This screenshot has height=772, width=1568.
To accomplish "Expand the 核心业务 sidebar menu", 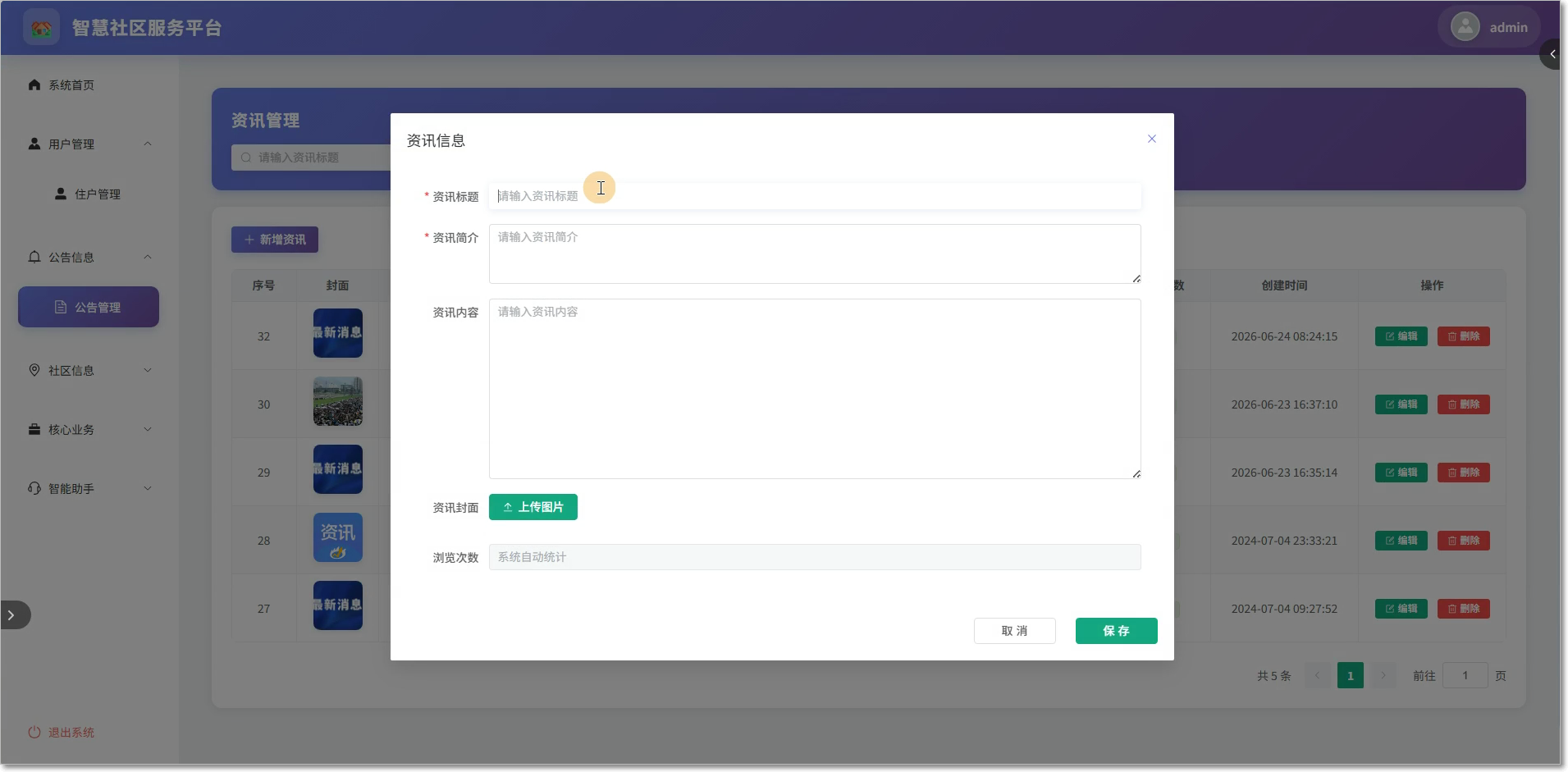I will click(89, 430).
